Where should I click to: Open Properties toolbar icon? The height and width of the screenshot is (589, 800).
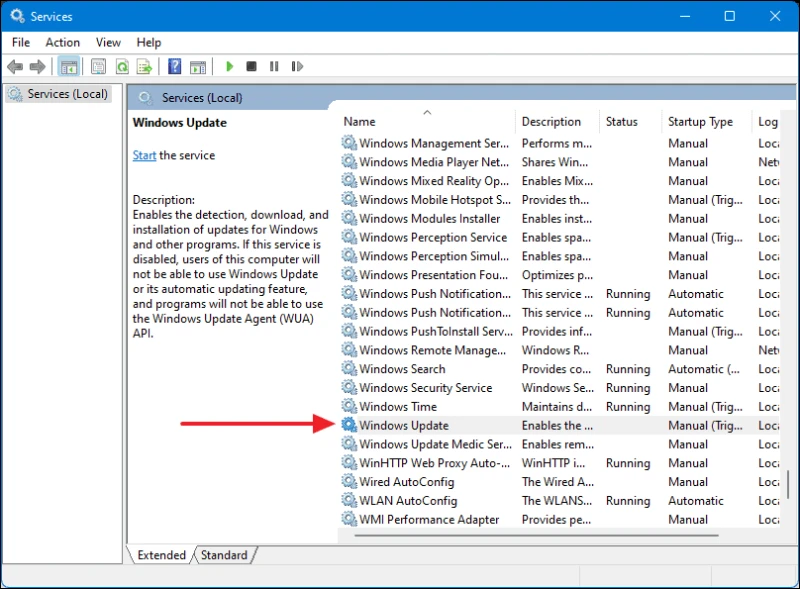98,66
